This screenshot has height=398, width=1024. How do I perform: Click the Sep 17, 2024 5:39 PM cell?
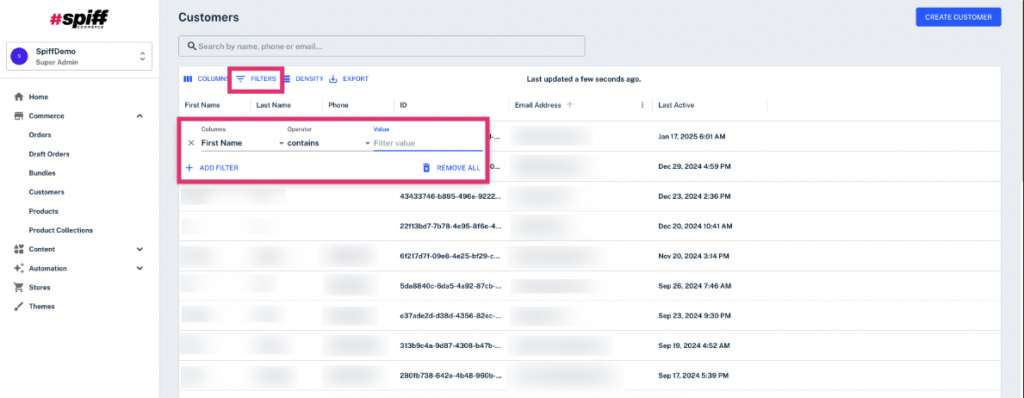pos(694,376)
